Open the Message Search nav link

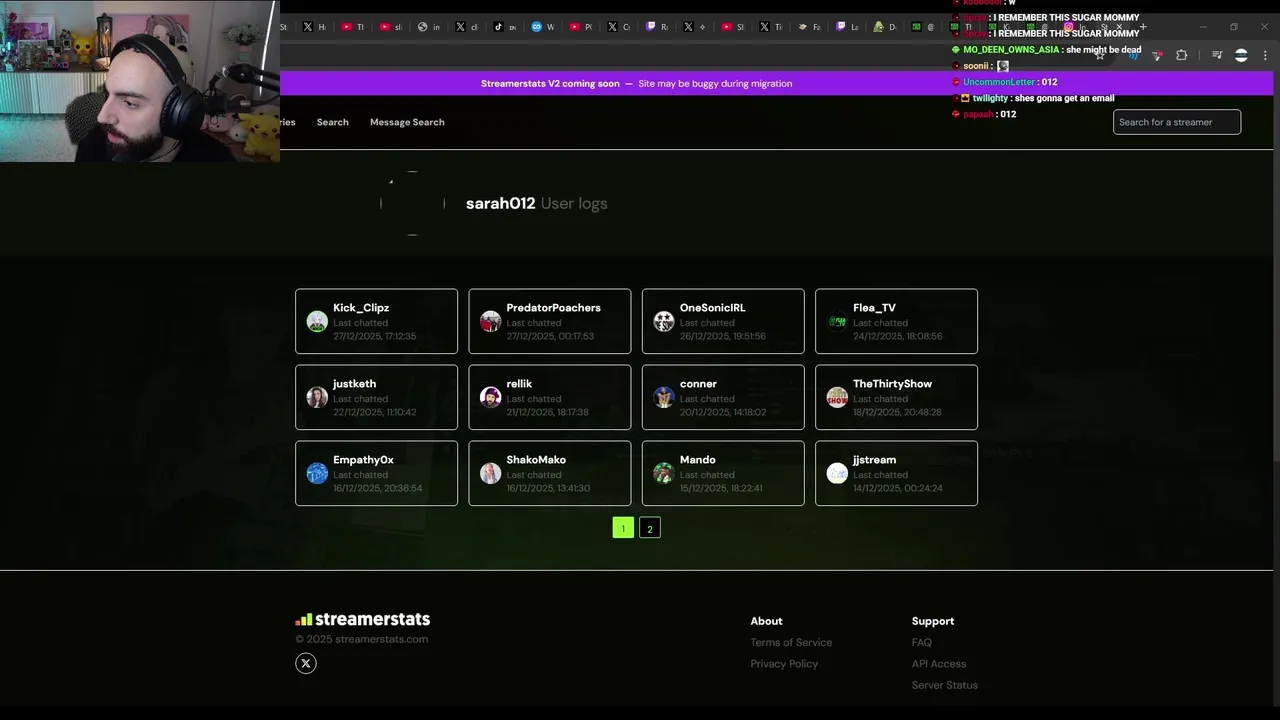407,122
